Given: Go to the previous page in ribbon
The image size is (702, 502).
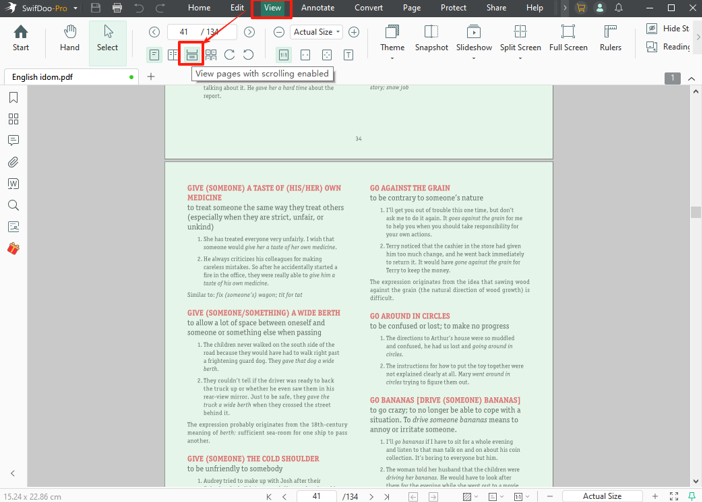Looking at the screenshot, I should point(154,32).
